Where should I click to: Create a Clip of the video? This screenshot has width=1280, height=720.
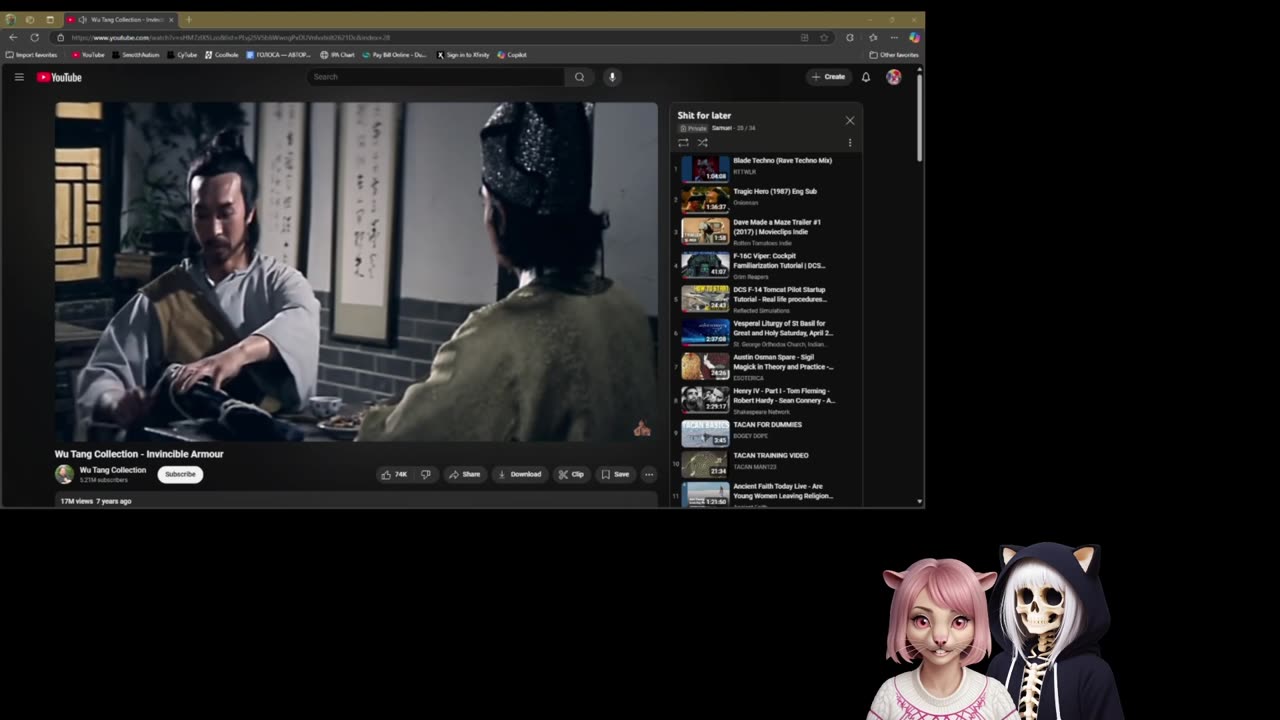pos(571,474)
